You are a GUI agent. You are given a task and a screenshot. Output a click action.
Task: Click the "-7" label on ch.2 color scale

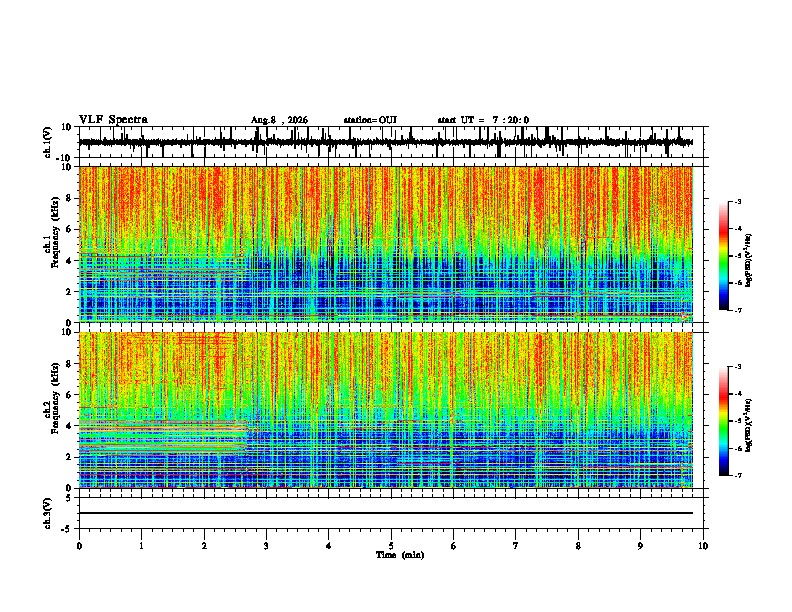coord(737,475)
